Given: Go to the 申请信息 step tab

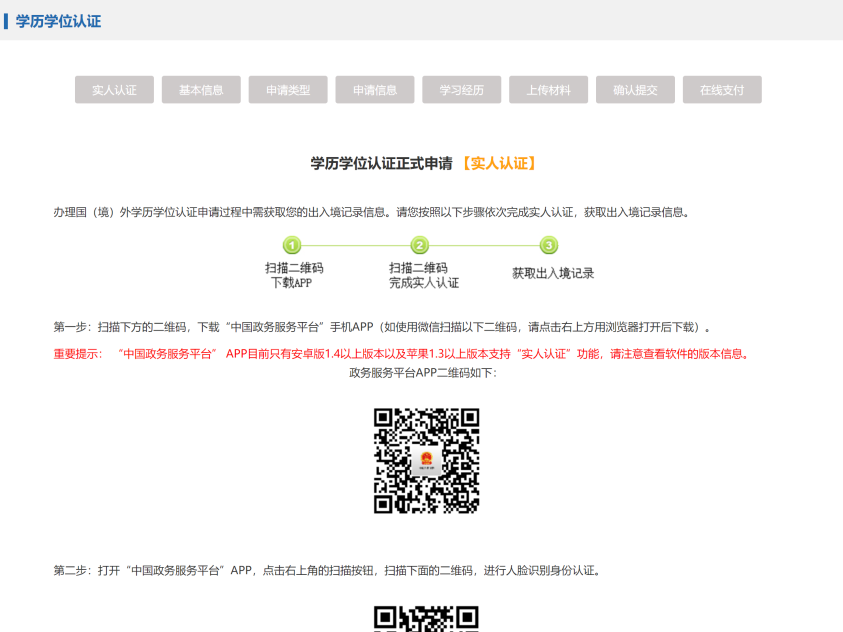Looking at the screenshot, I should (x=375, y=90).
